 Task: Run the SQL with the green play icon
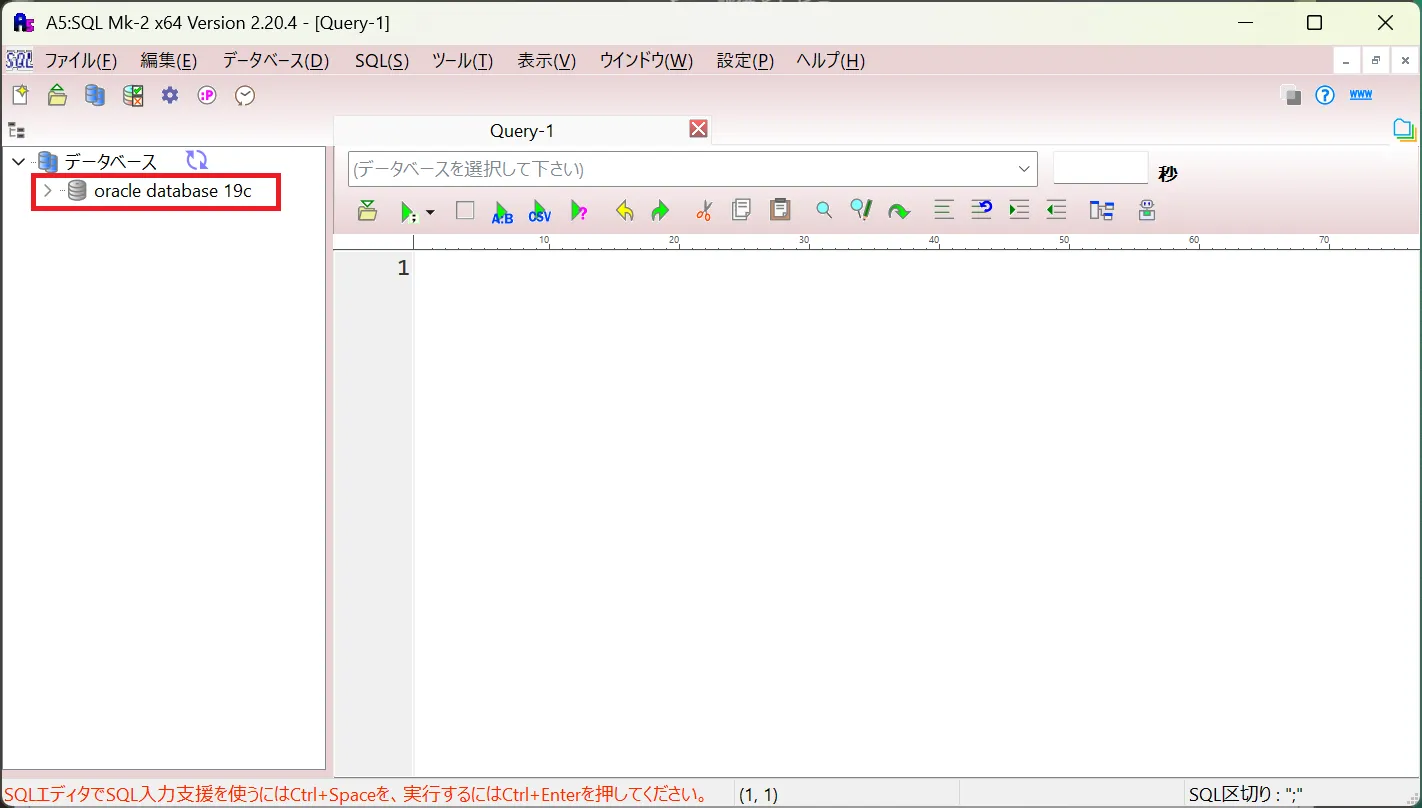(408, 211)
